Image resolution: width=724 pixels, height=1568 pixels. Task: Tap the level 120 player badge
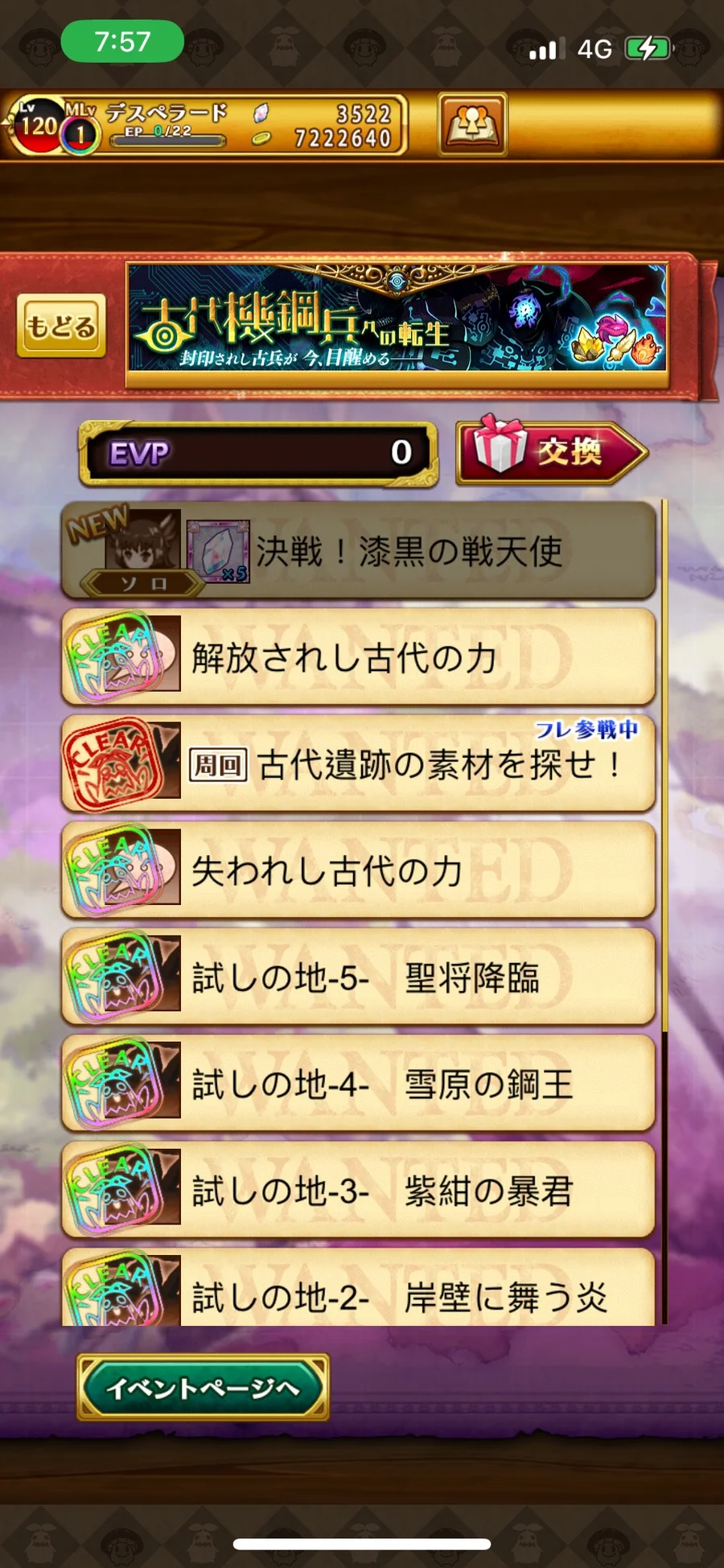39,126
